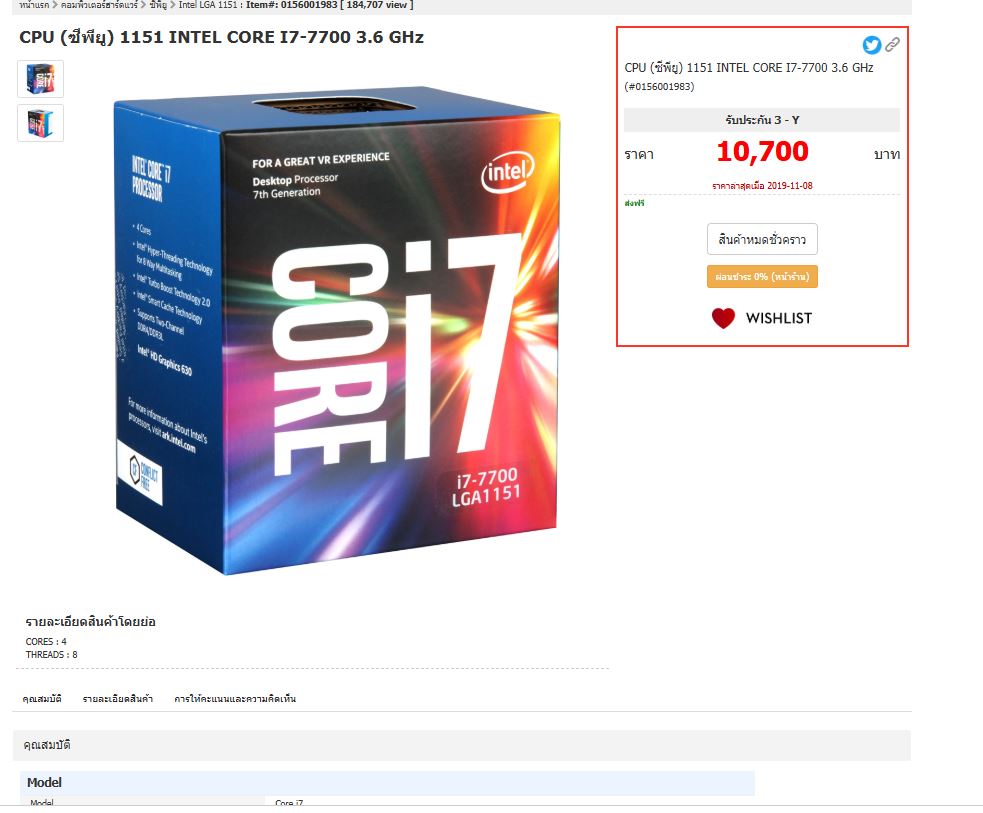Click the คุณสมบัติ gray section bar

461,745
